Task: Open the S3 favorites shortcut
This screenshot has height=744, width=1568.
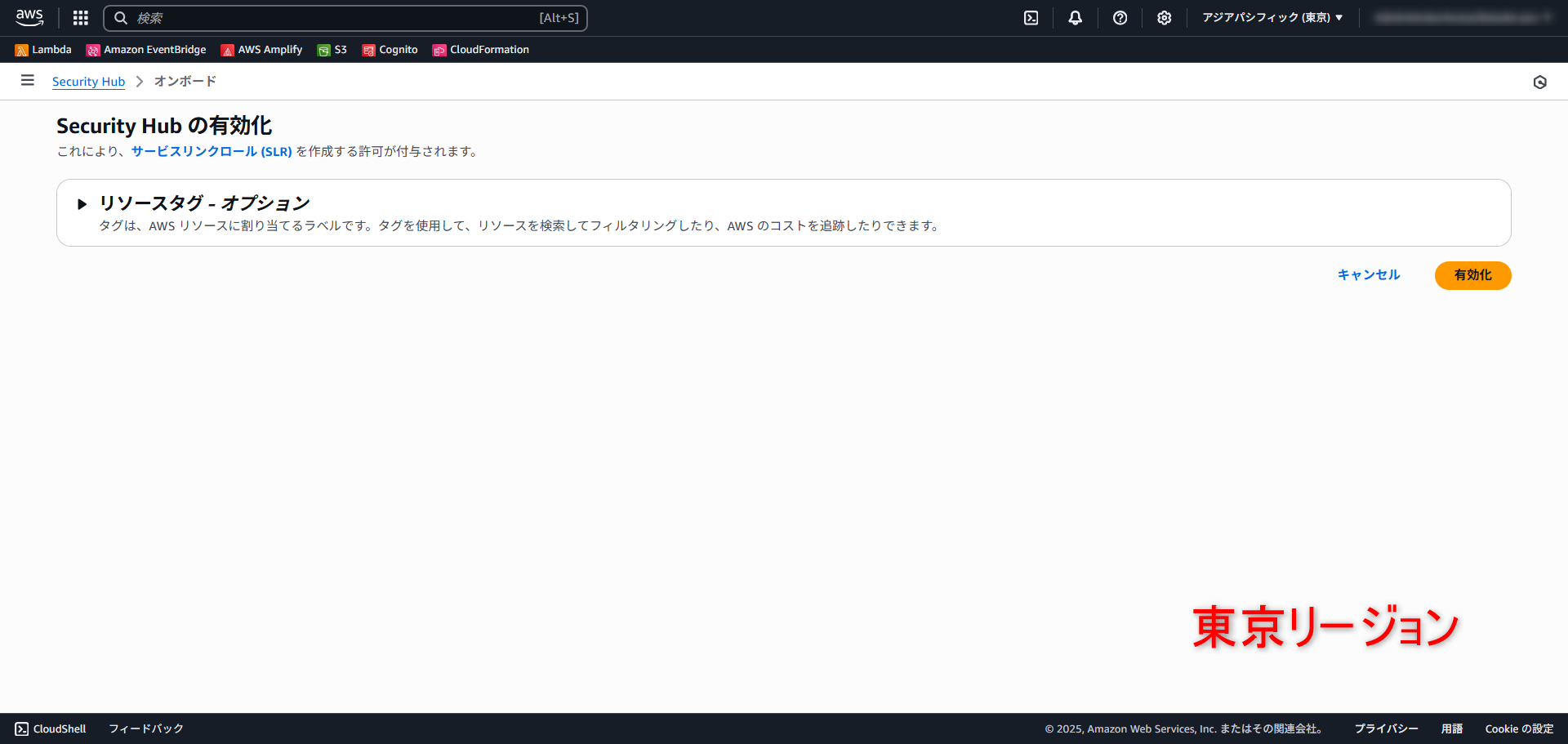Action: [332, 49]
